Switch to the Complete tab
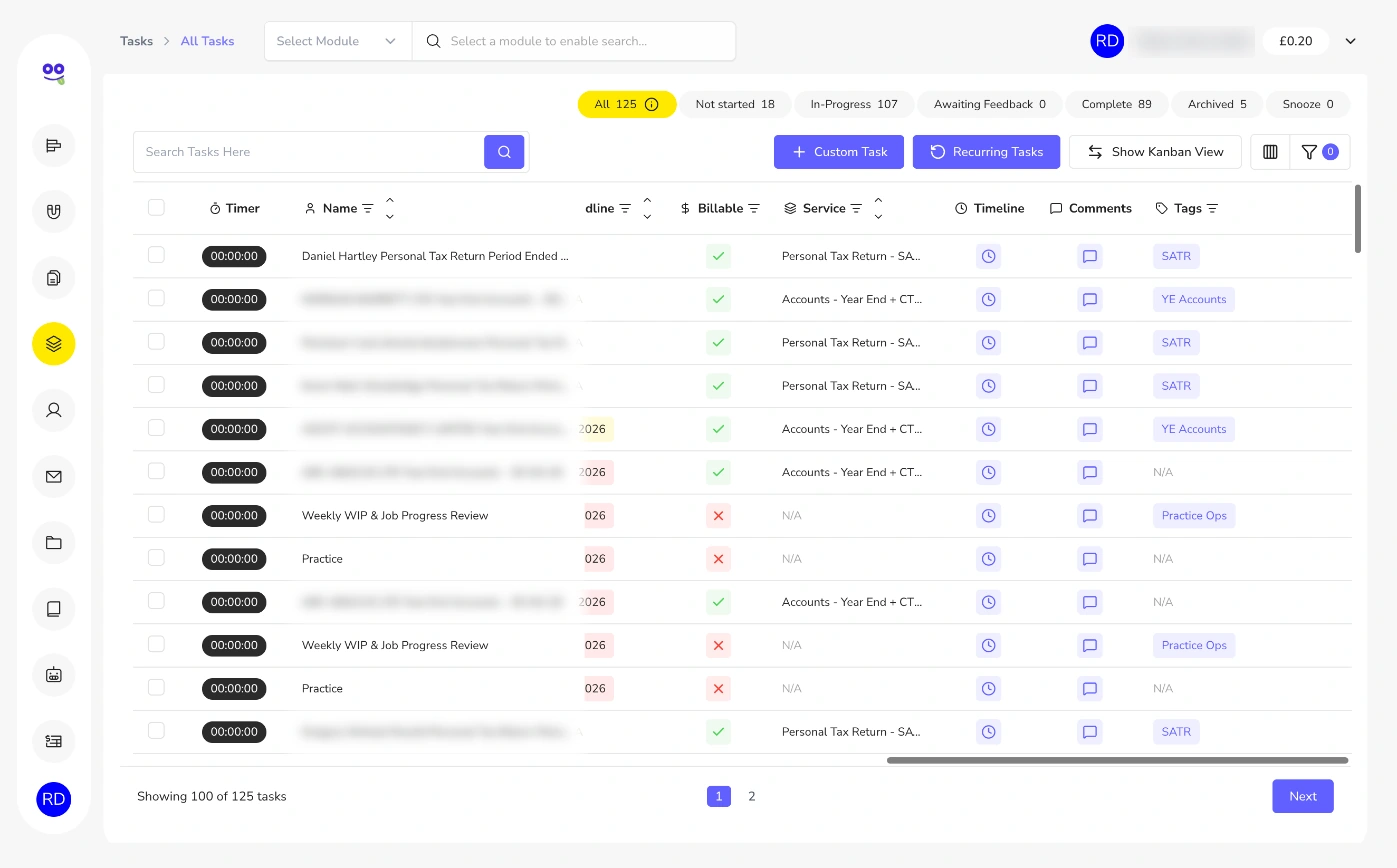The width and height of the screenshot is (1397, 868). 1116,104
